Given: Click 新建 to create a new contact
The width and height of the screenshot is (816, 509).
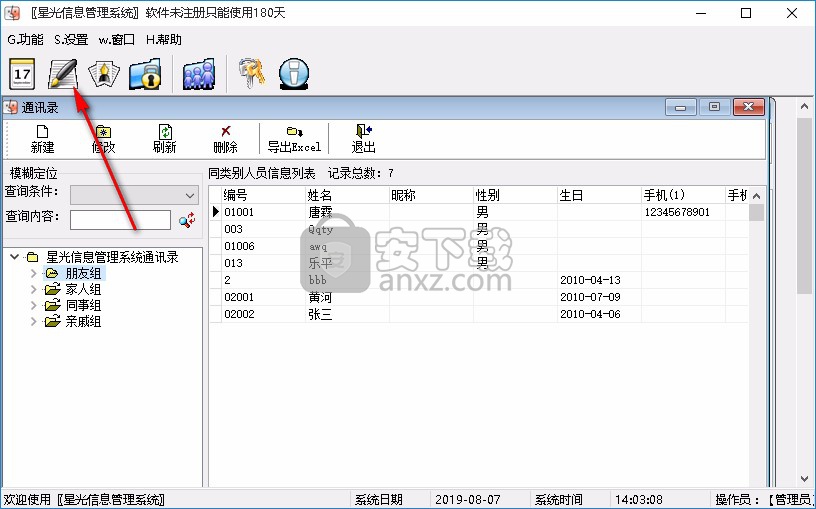Looking at the screenshot, I should click(42, 139).
